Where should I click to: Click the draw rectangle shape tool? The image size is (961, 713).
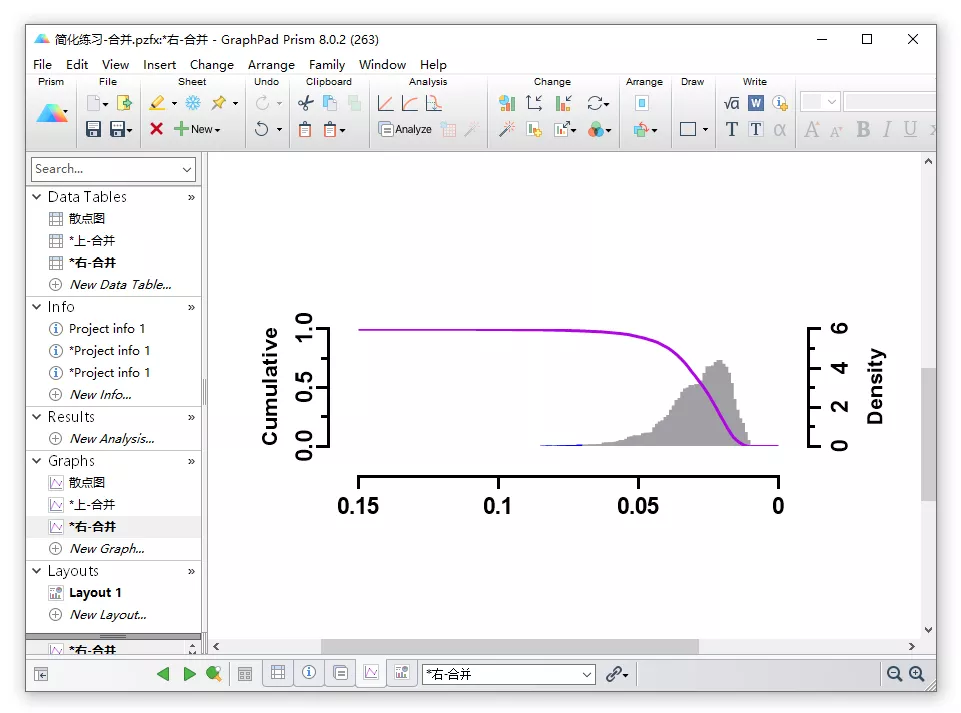(x=688, y=129)
